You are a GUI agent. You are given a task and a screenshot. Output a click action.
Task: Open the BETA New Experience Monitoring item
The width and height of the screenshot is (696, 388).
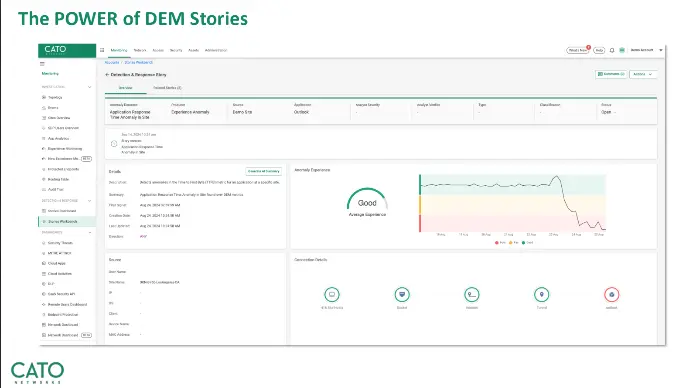pyautogui.click(x=67, y=159)
